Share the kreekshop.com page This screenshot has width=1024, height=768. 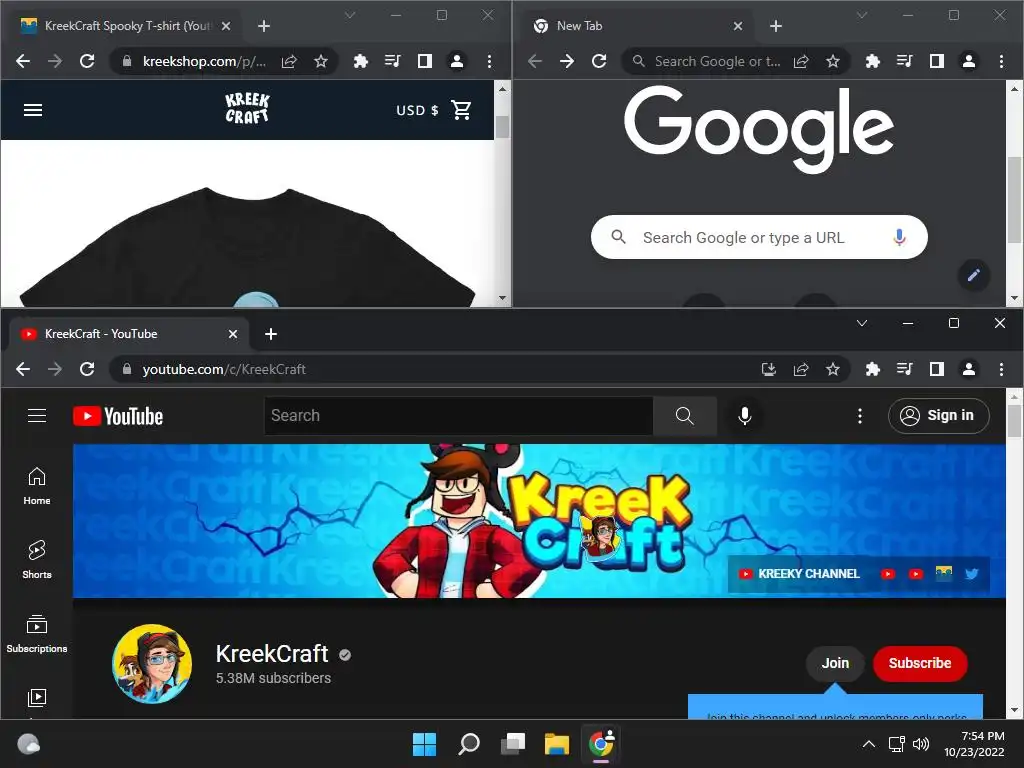(289, 61)
